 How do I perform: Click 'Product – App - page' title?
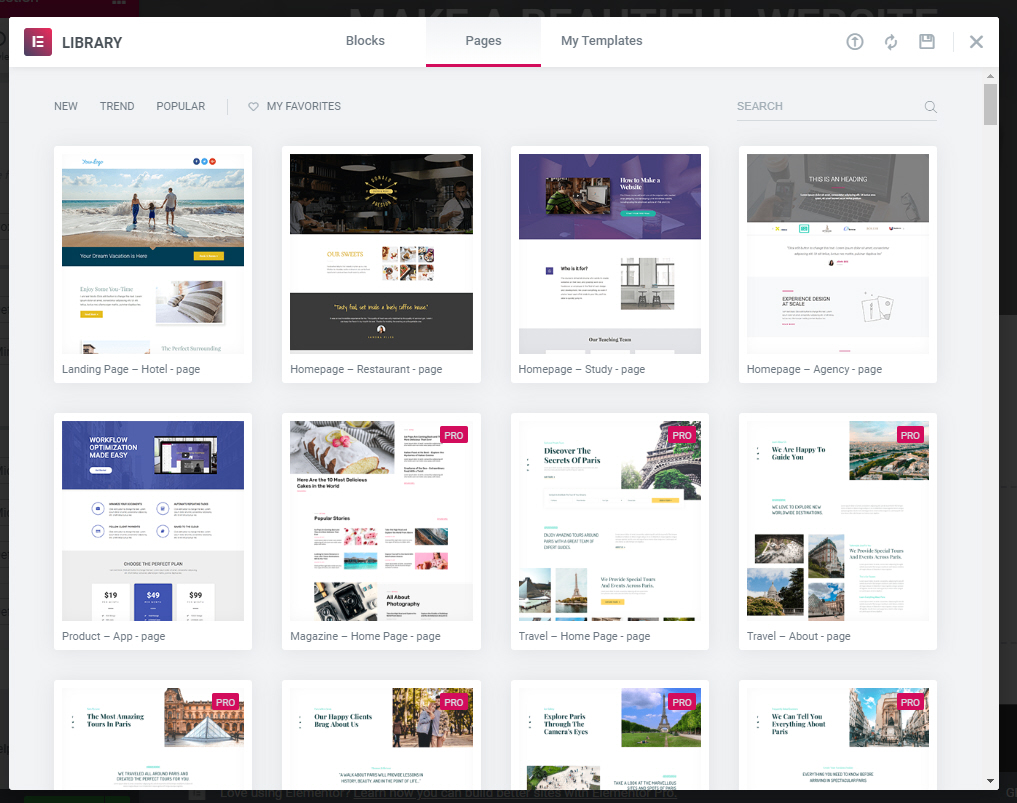114,636
